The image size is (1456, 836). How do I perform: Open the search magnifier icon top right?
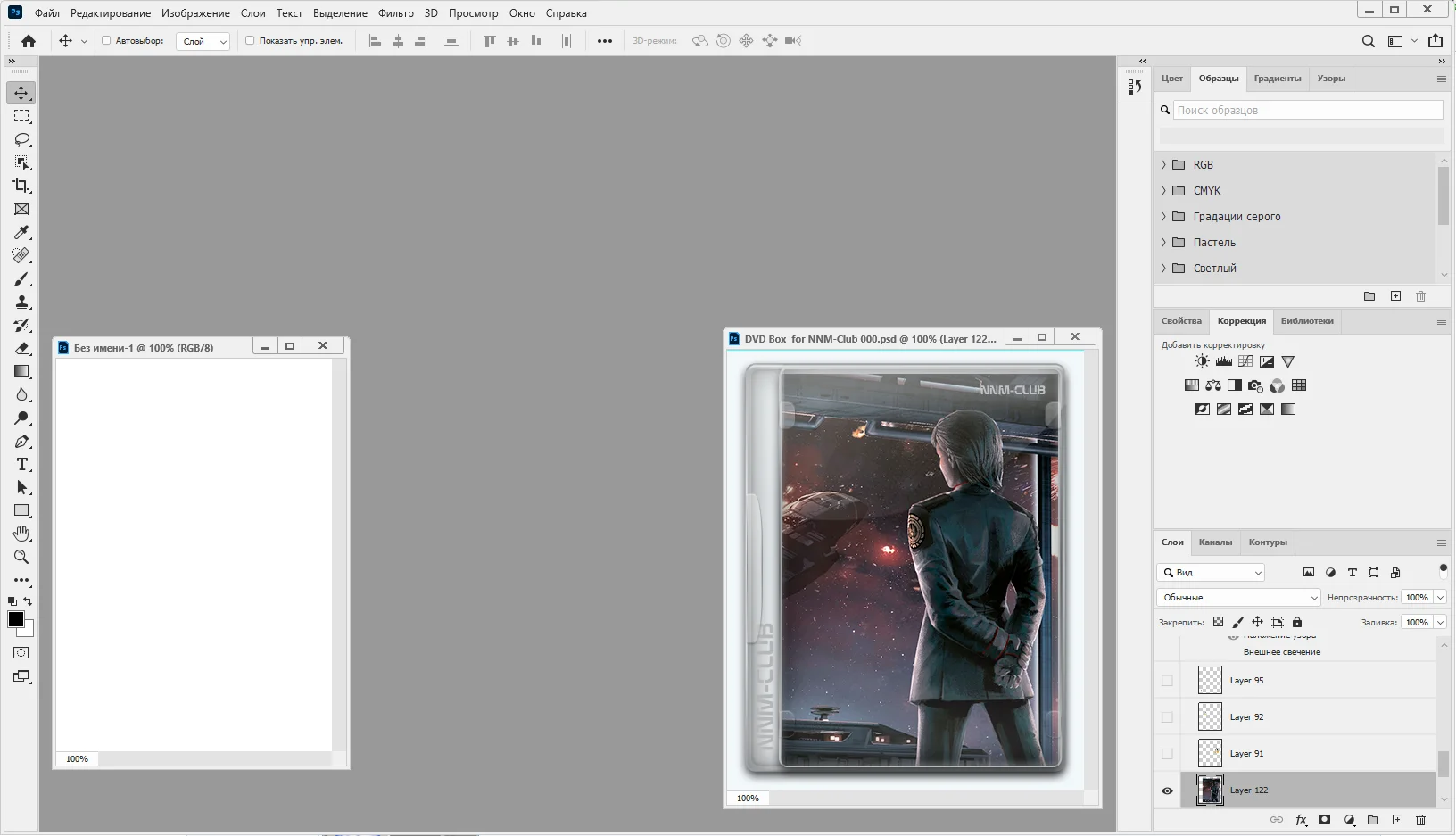point(1369,41)
